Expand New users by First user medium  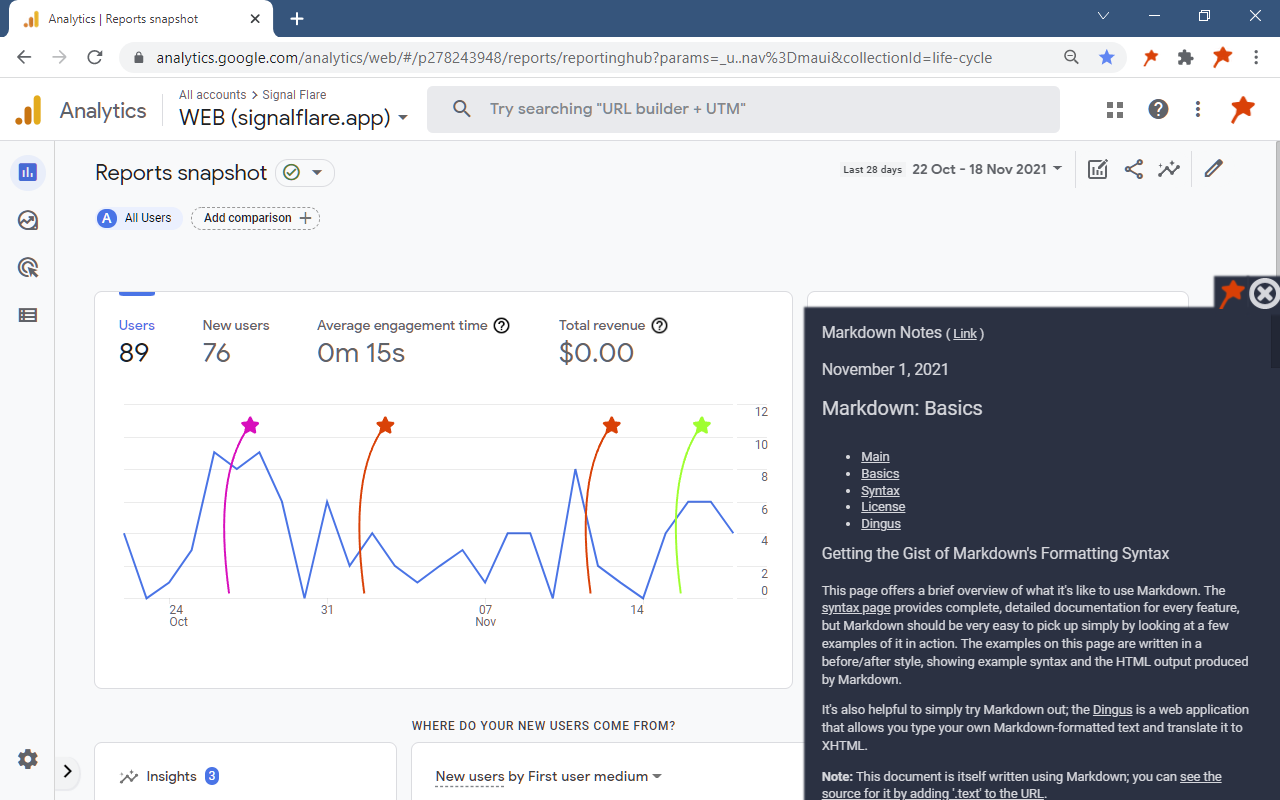point(549,776)
